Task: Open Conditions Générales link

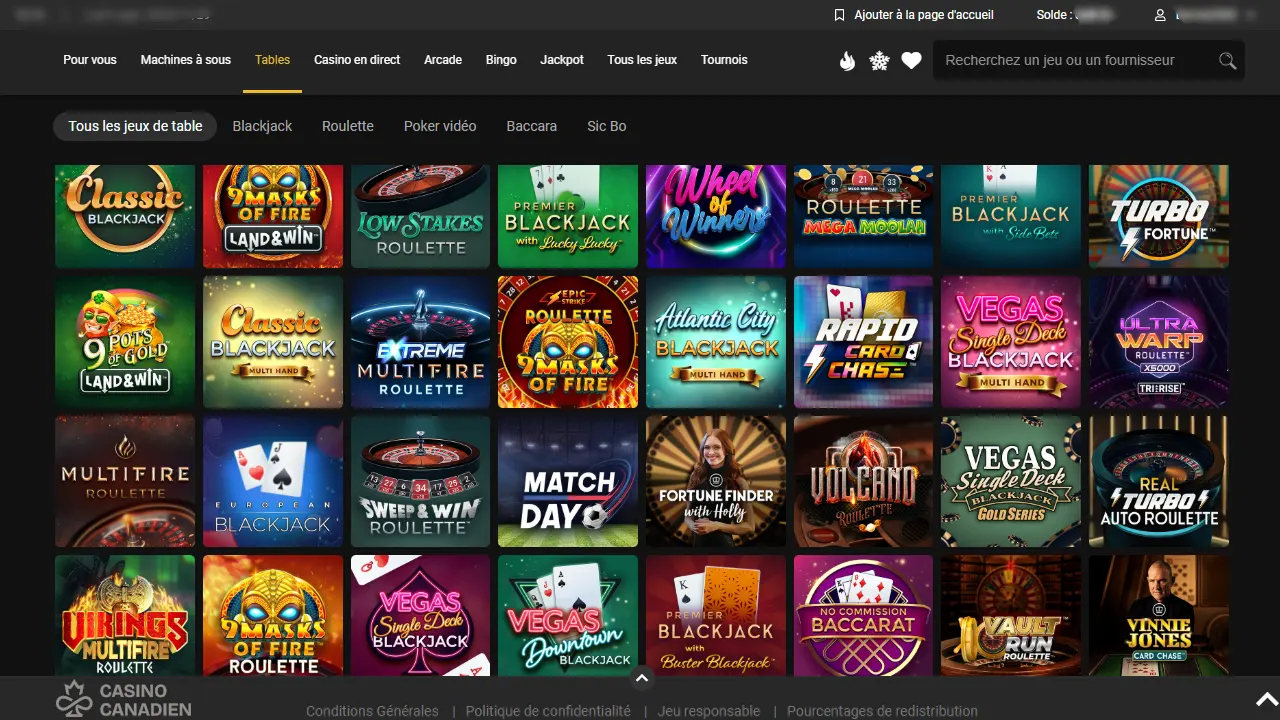Action: (x=372, y=711)
